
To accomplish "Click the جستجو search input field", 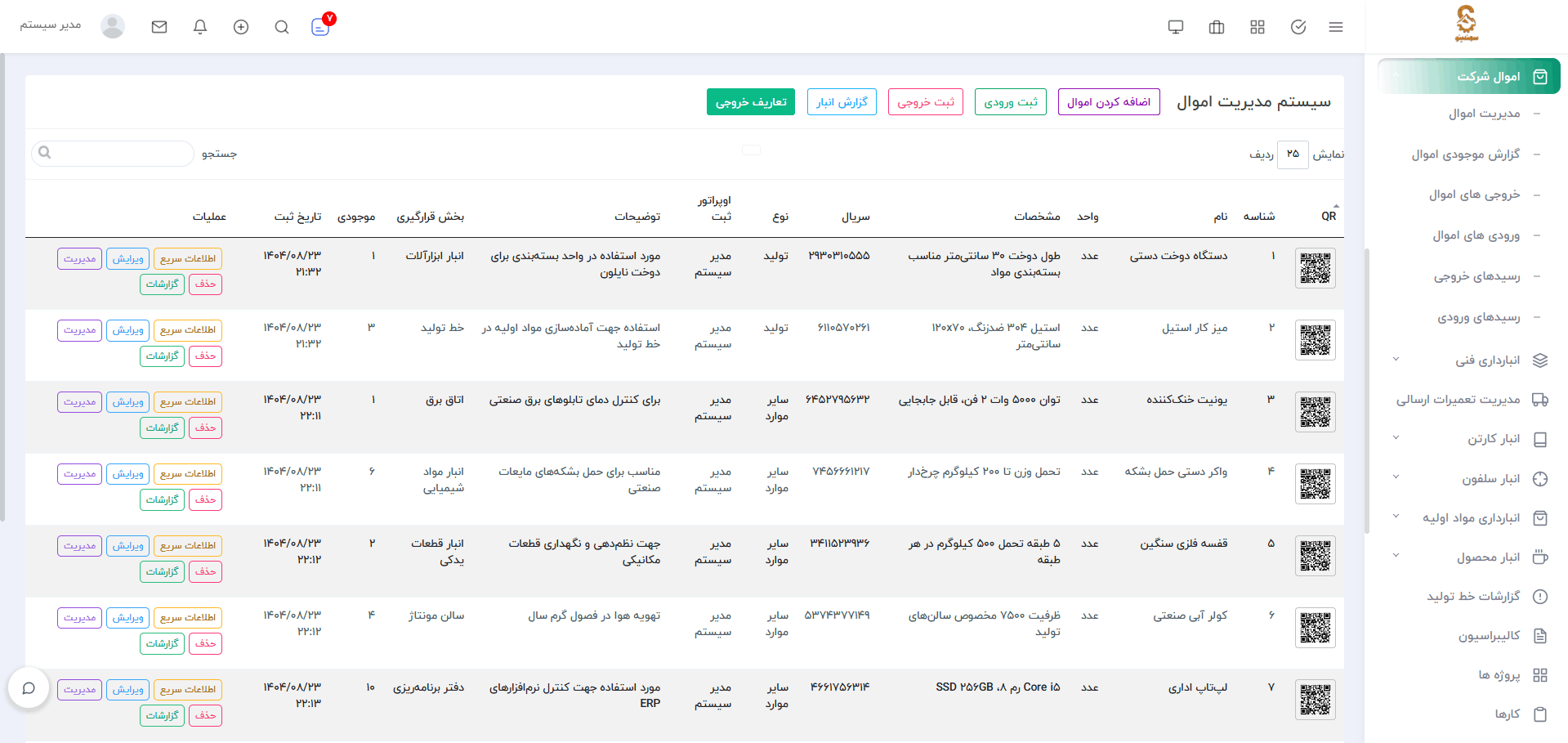I will (113, 154).
